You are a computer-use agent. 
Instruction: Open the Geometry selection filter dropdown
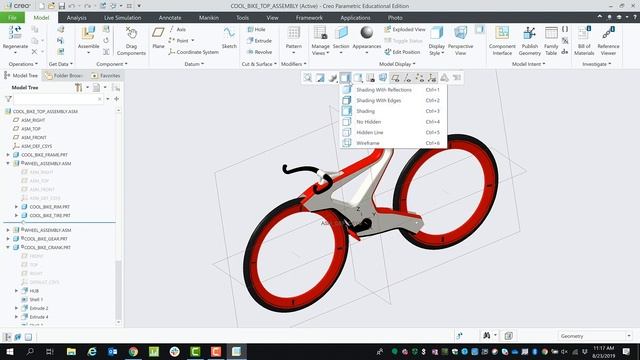point(629,336)
